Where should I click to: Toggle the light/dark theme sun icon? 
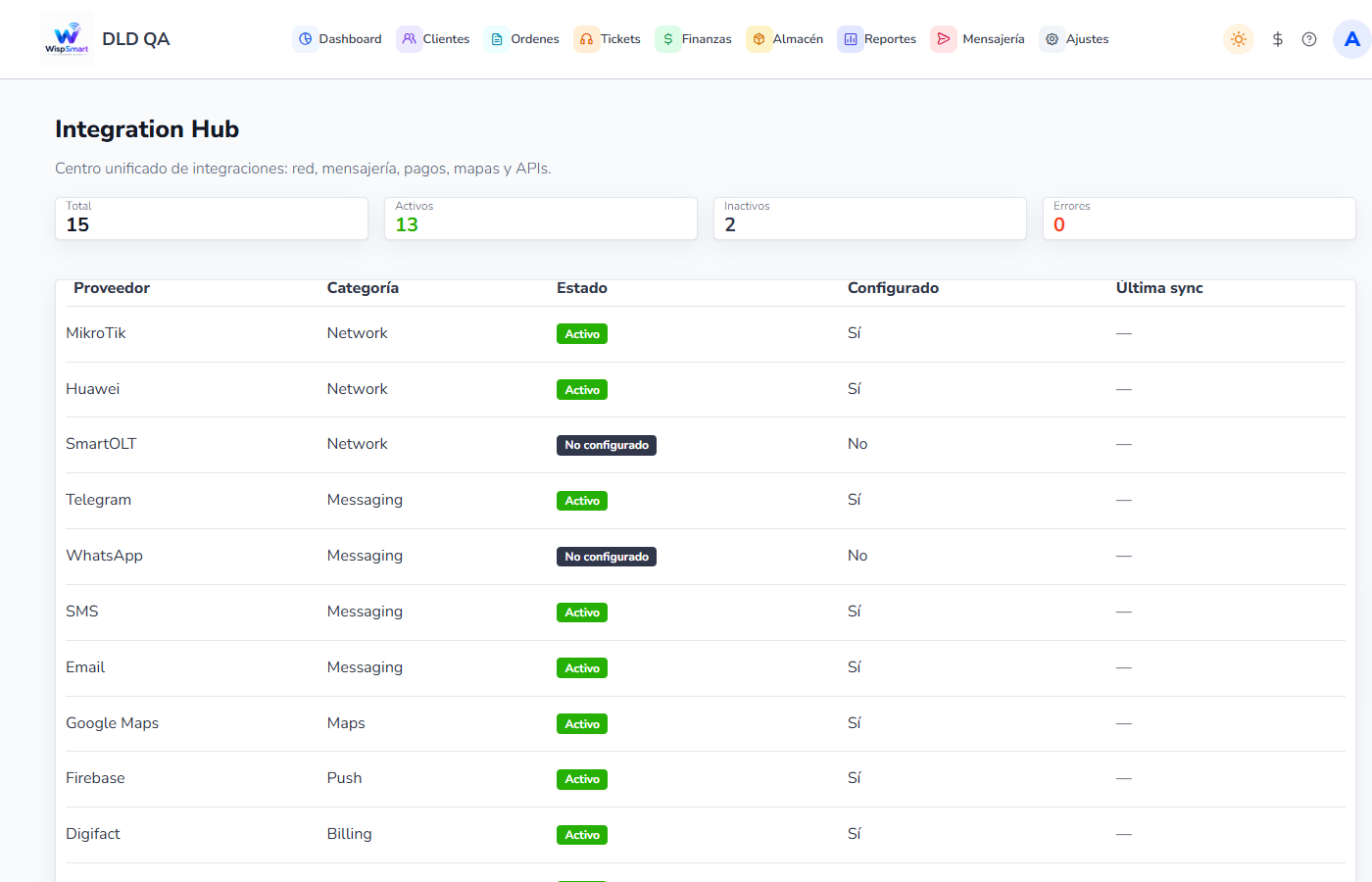[1239, 39]
